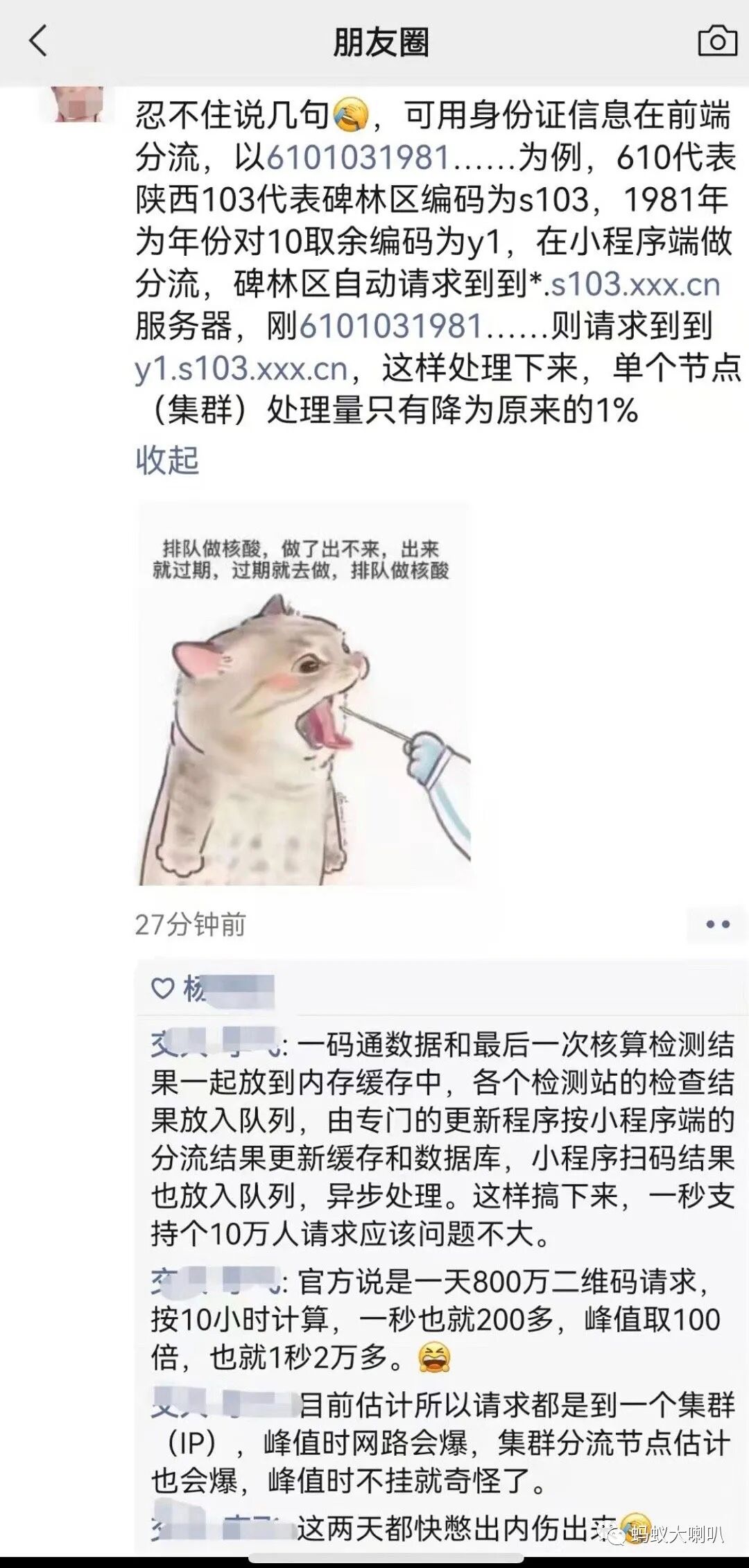Open the y1.s103.xxx.cn link

coord(241,369)
